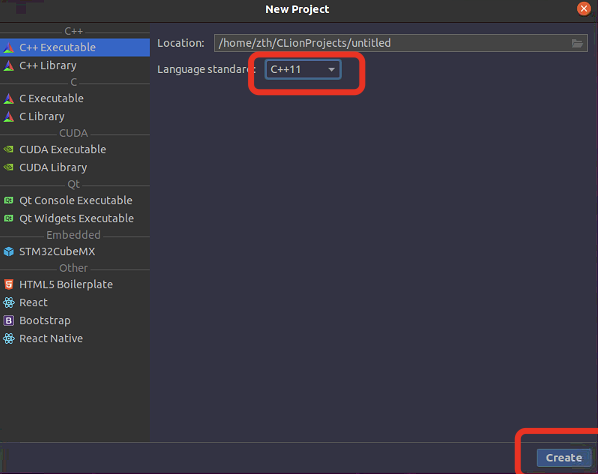
Task: Select C++ Library project type
Action: tap(75, 66)
